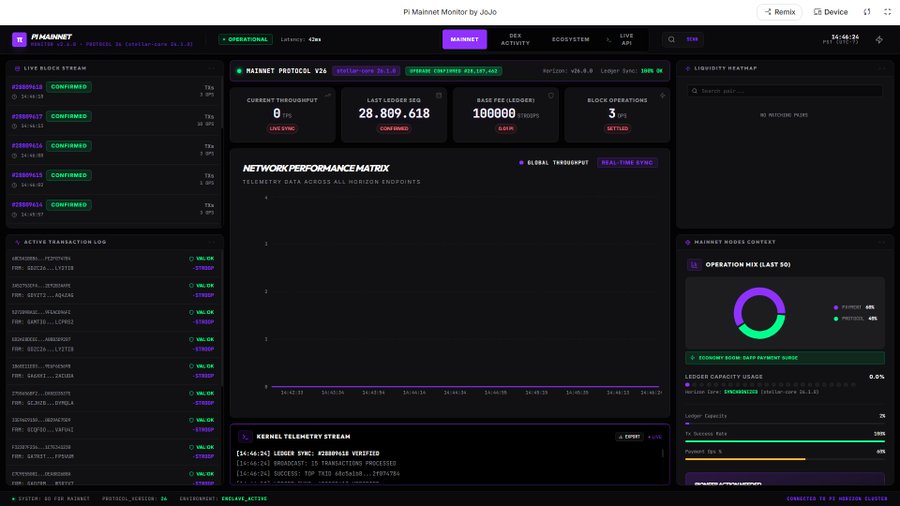Open the DEX Activity tab
The image size is (900, 506).
pyautogui.click(x=515, y=40)
